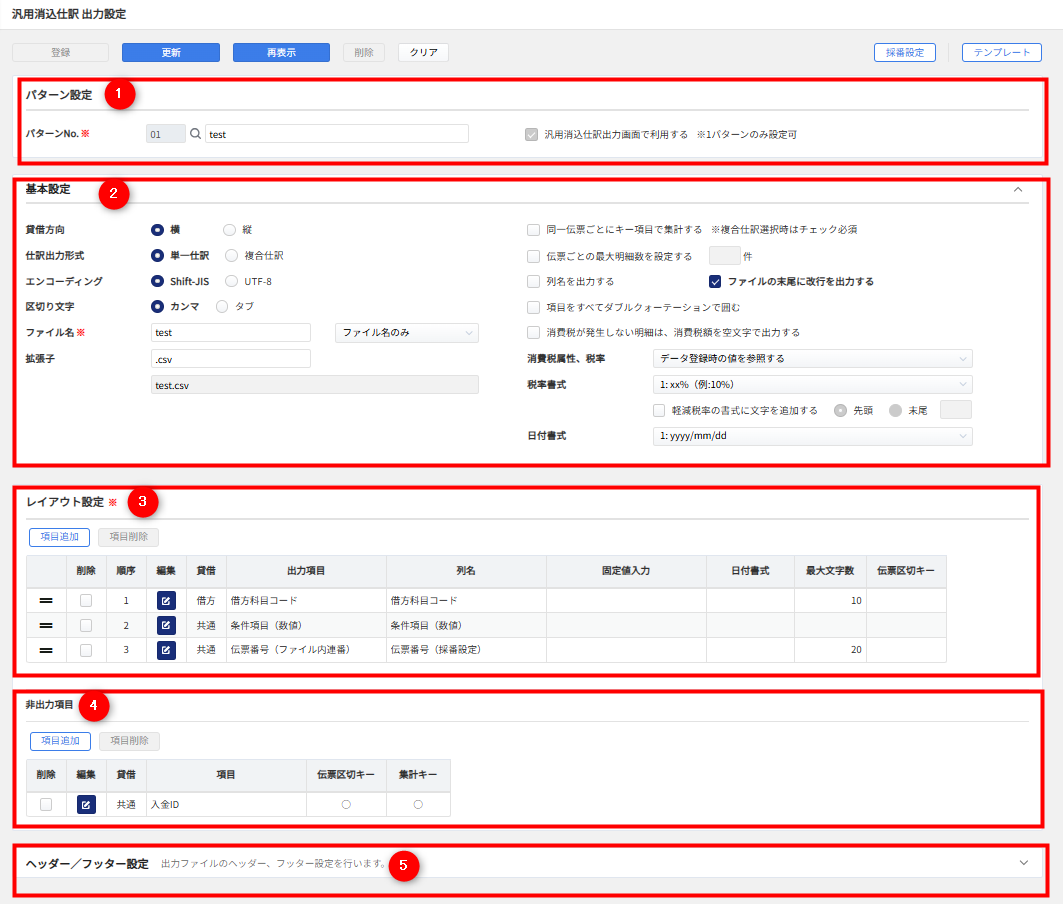Viewport: 1063px width, 904px height.
Task: Click edit icon for 入金ID row
Action: click(86, 805)
